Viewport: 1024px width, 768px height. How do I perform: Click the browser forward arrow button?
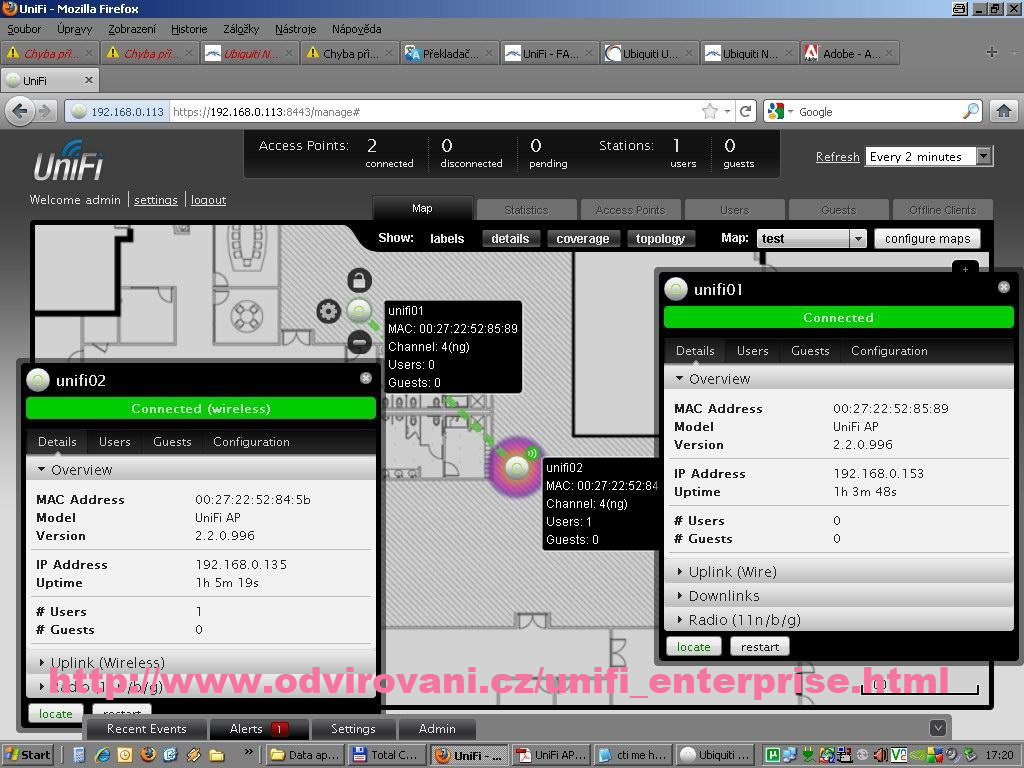[x=44, y=112]
